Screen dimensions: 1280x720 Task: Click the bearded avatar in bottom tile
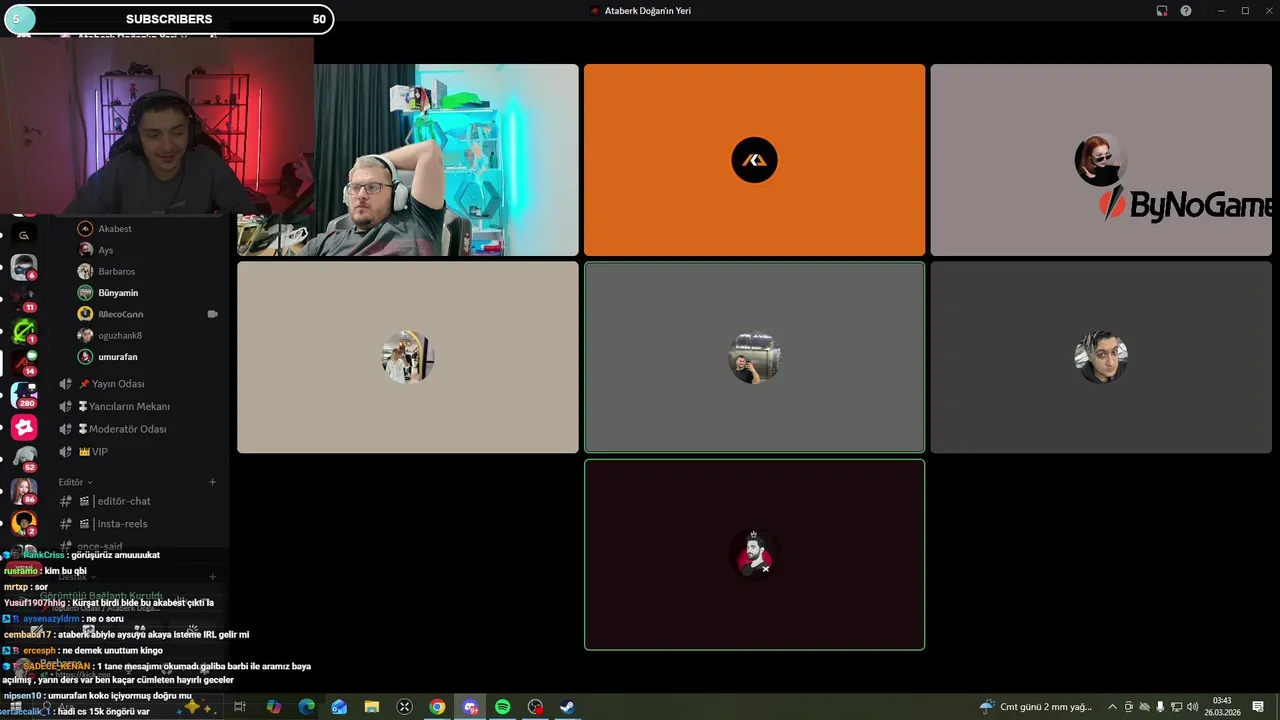pyautogui.click(x=754, y=555)
